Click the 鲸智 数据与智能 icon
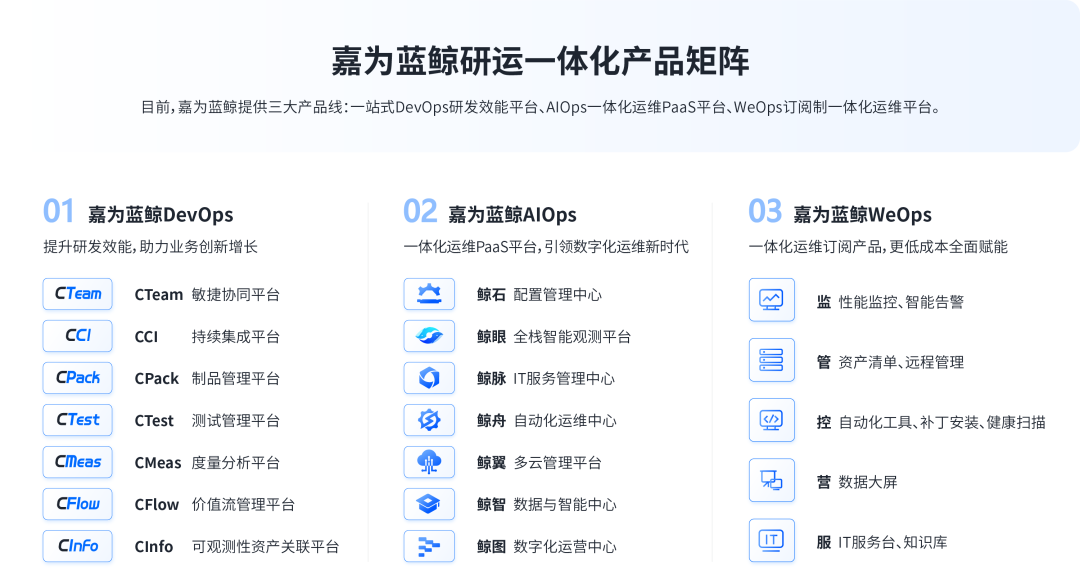Image resolution: width=1080 pixels, height=588 pixels. click(x=429, y=504)
